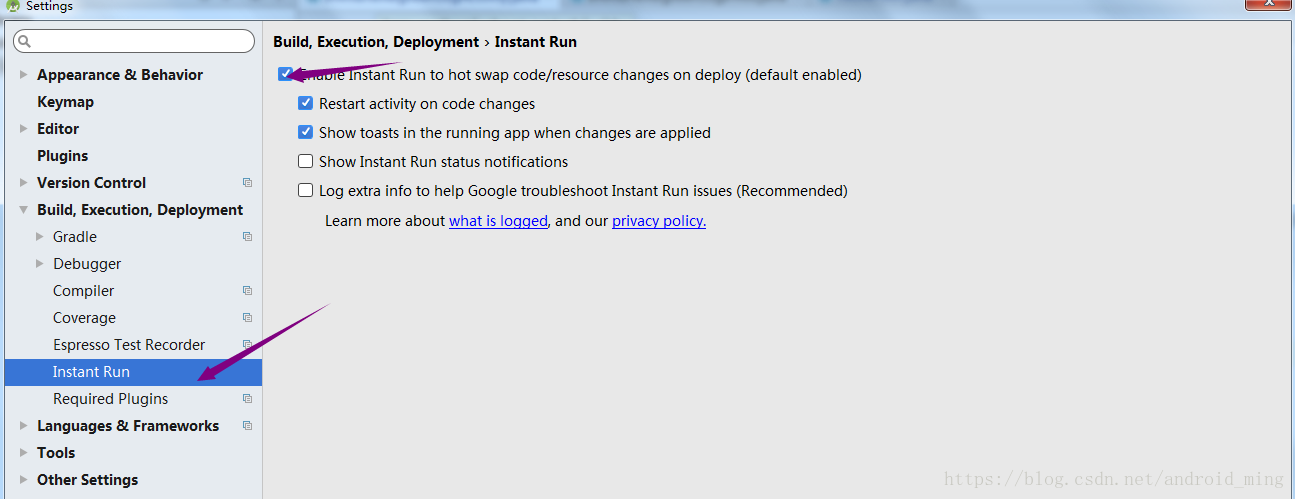Click the Editor label in tree
Viewport: 1295px width, 499px height.
(x=58, y=129)
